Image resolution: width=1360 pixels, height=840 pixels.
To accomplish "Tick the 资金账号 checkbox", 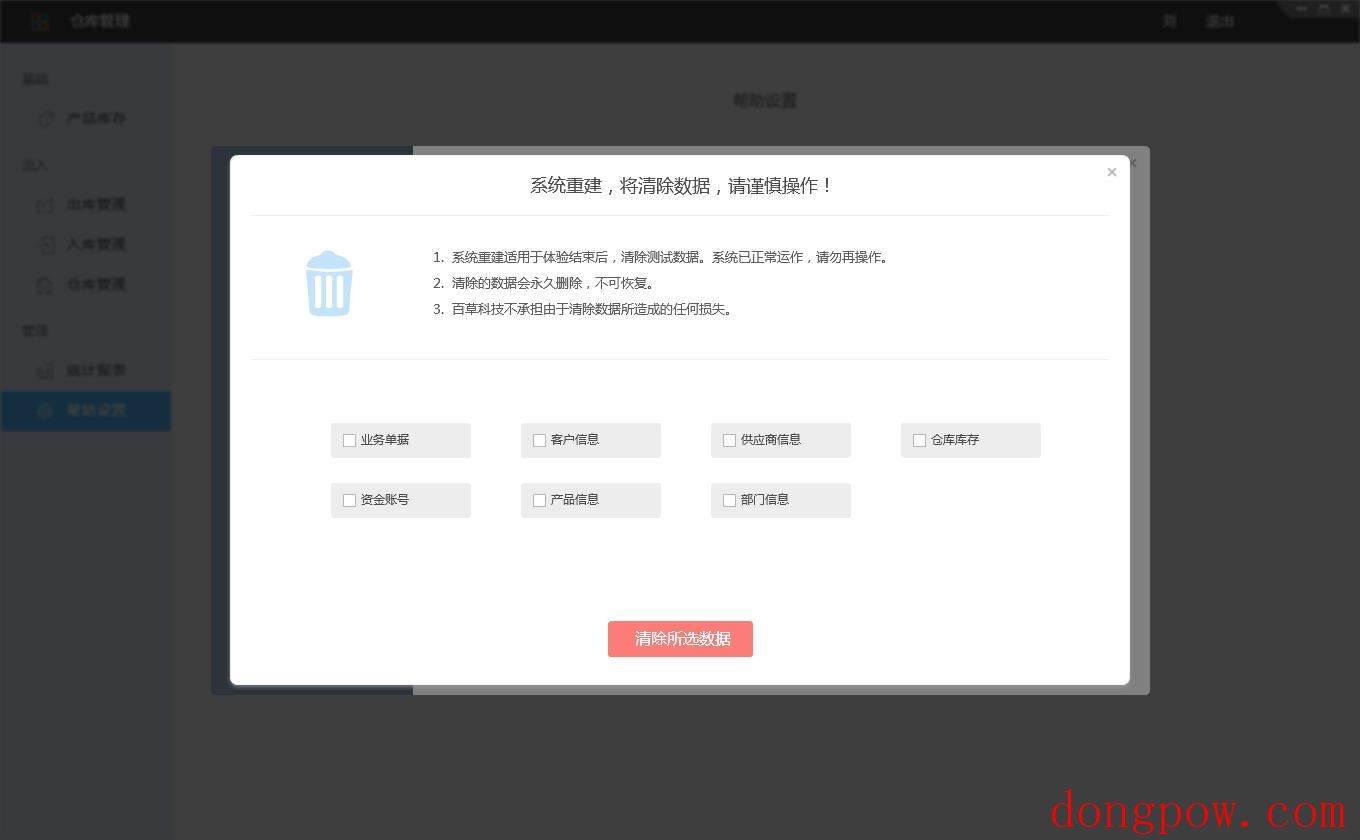I will (x=349, y=500).
